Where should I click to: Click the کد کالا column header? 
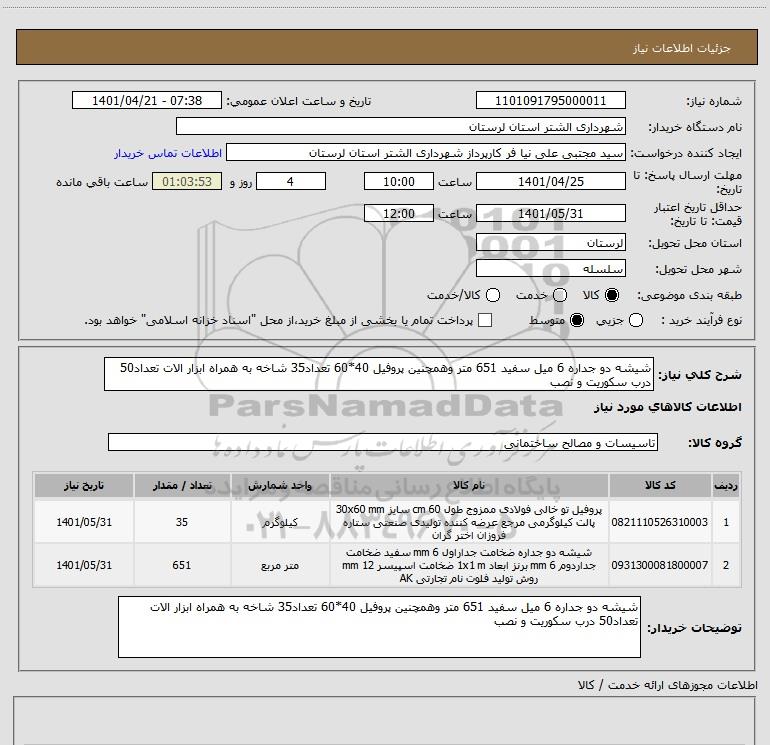click(660, 486)
